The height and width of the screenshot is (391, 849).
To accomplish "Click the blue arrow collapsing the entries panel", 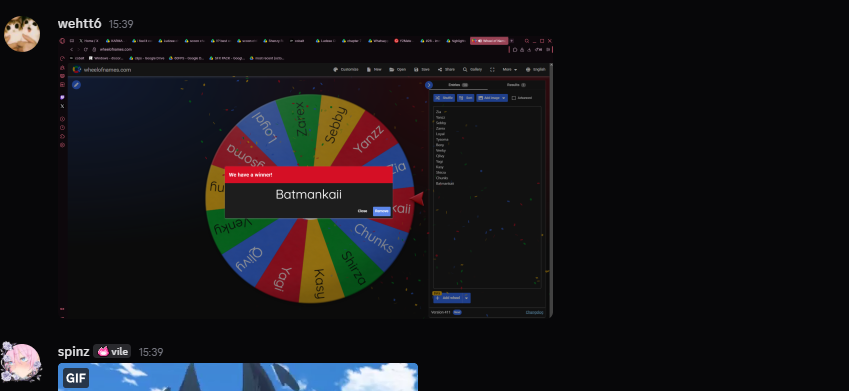I will (429, 85).
